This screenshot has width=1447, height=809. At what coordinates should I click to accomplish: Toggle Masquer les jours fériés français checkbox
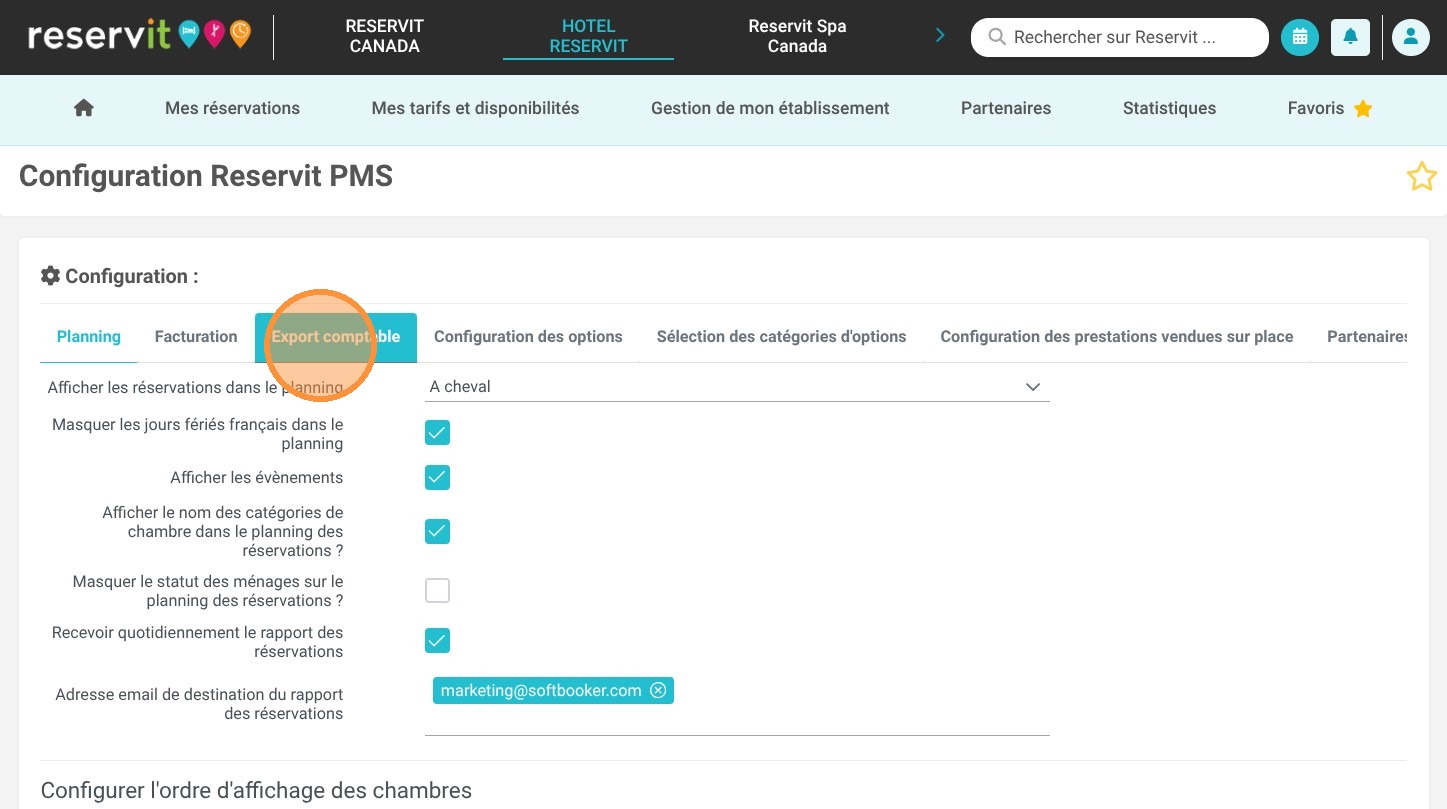tap(437, 433)
